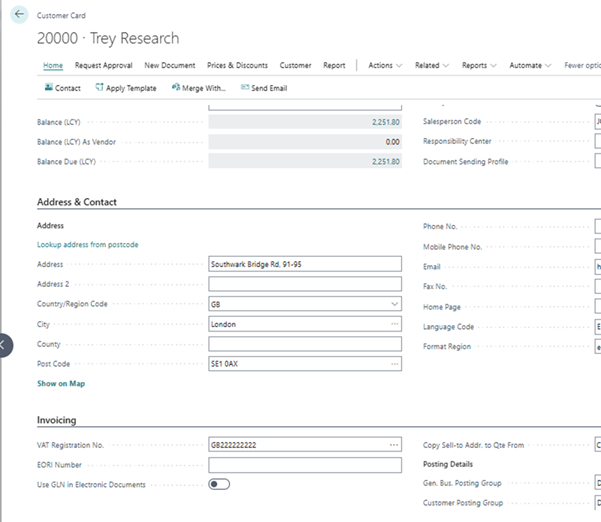Open VAT Registration No. lookup ellipsis
Image resolution: width=601 pixels, height=522 pixels.
tap(394, 444)
